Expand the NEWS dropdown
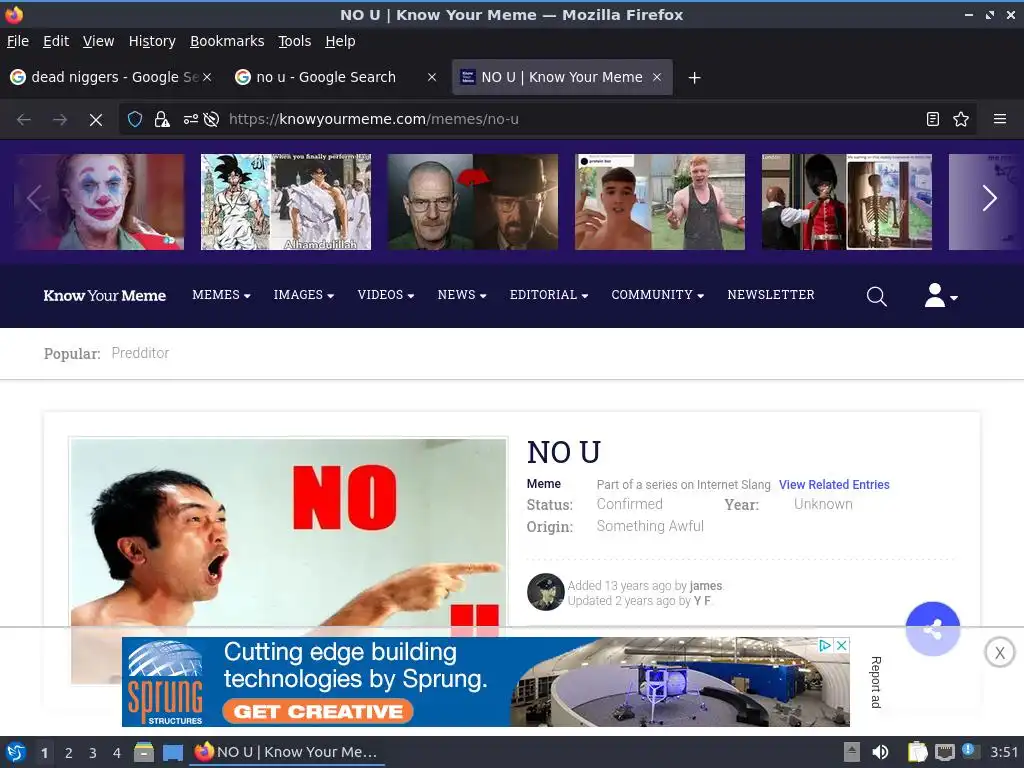1024x768 pixels. click(462, 295)
